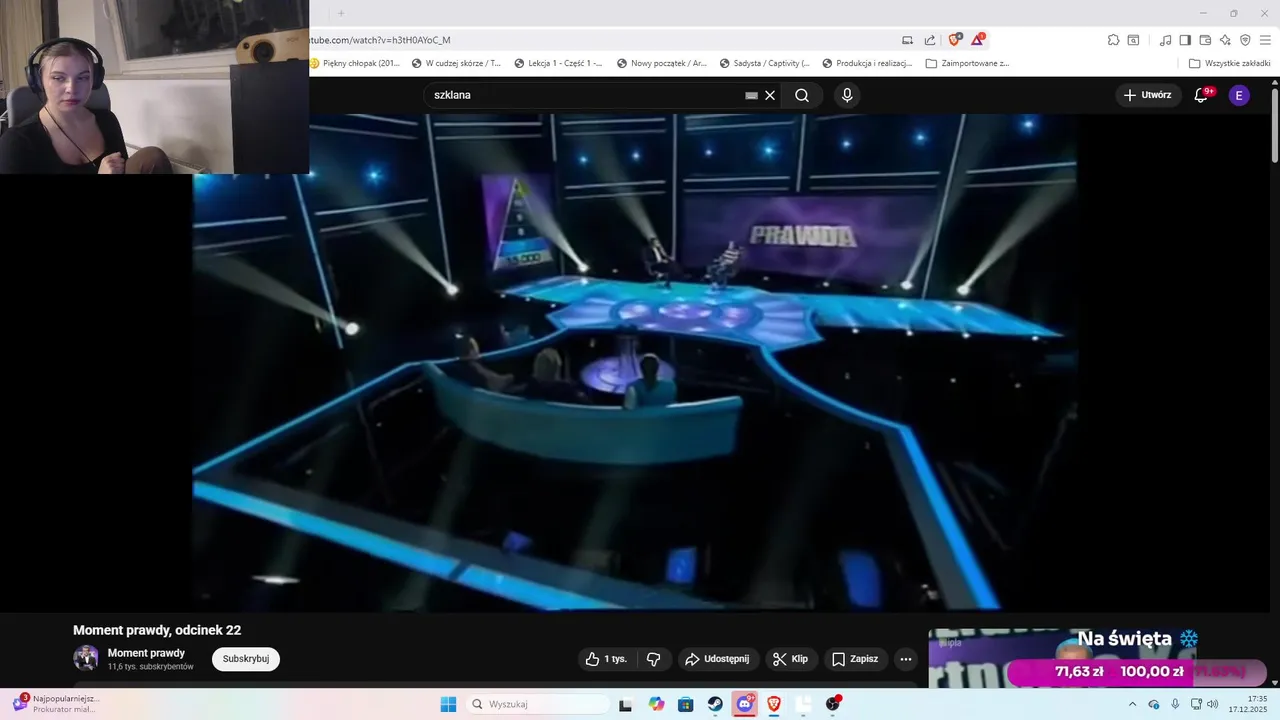
Task: Click the 'Udostępnij' share button
Action: 717,659
